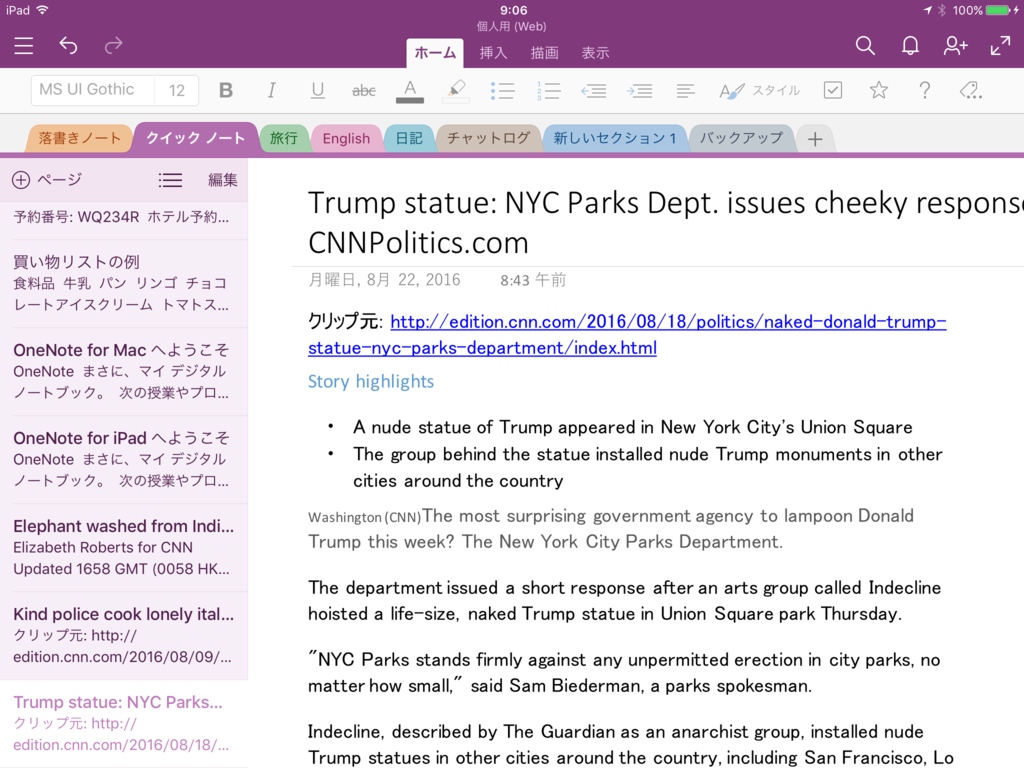This screenshot has width=1024, height=768.
Task: Apply the text highlighter color
Action: pos(456,91)
